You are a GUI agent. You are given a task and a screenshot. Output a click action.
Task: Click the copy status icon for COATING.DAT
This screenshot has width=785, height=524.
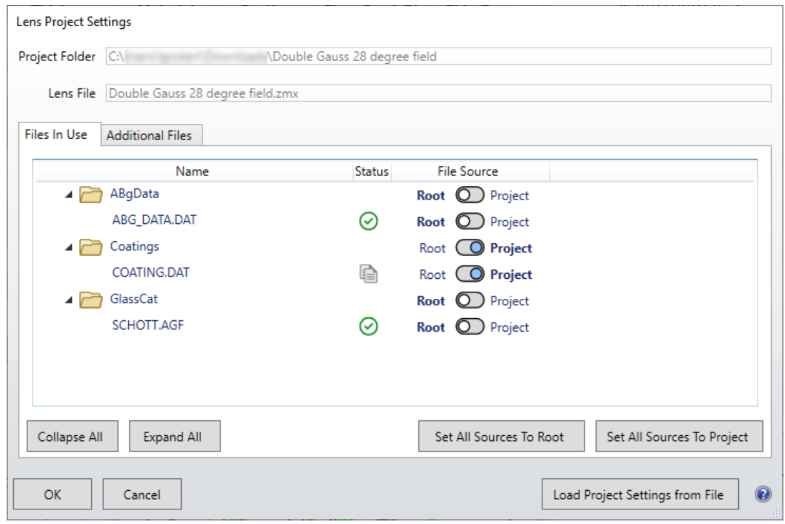[368, 274]
